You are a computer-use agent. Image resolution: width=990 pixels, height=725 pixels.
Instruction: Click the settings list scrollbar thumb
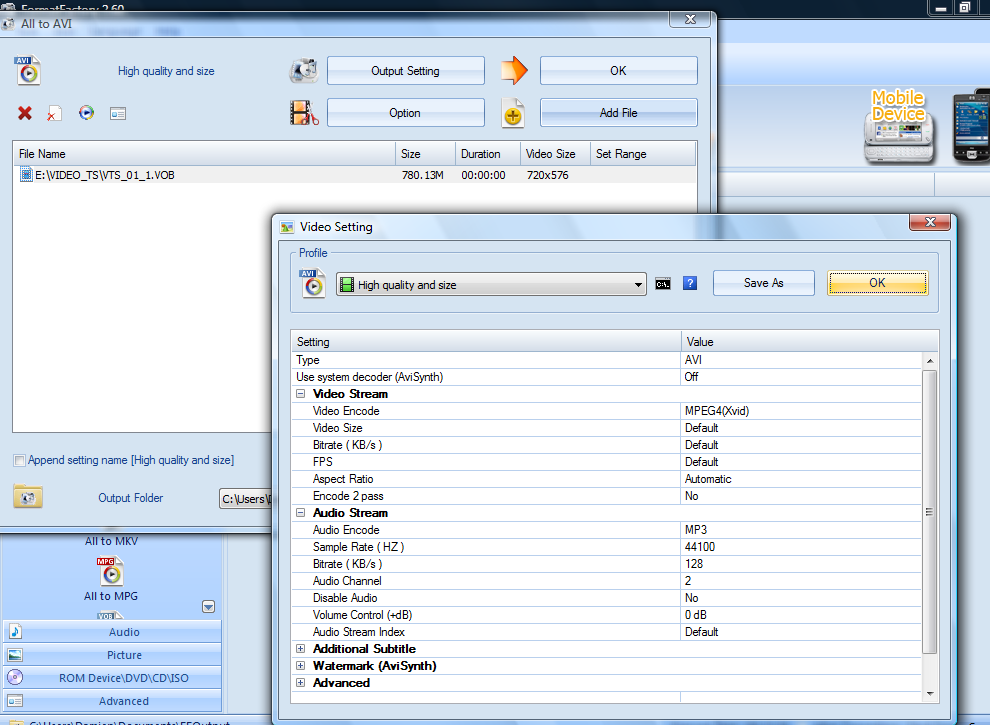coord(929,512)
